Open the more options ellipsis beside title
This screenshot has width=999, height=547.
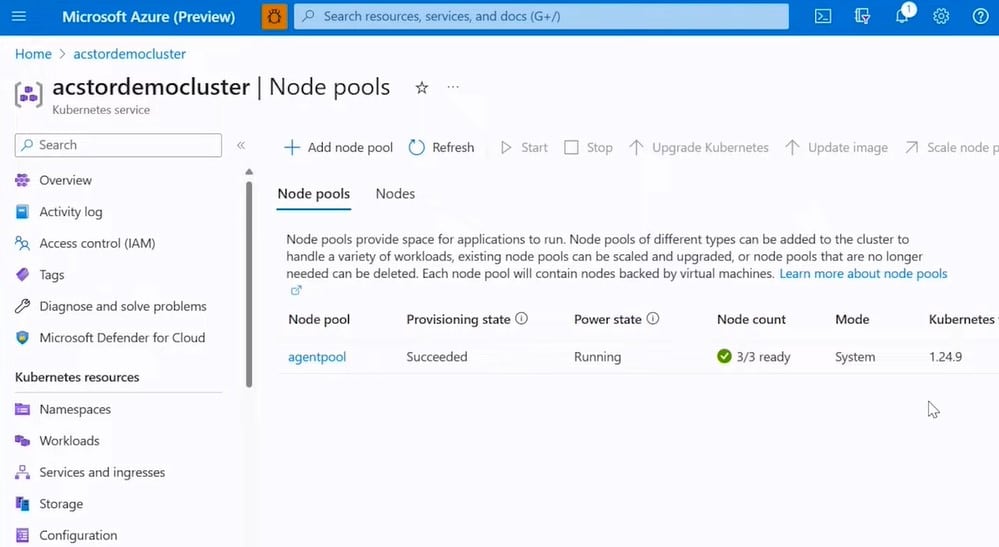point(453,87)
